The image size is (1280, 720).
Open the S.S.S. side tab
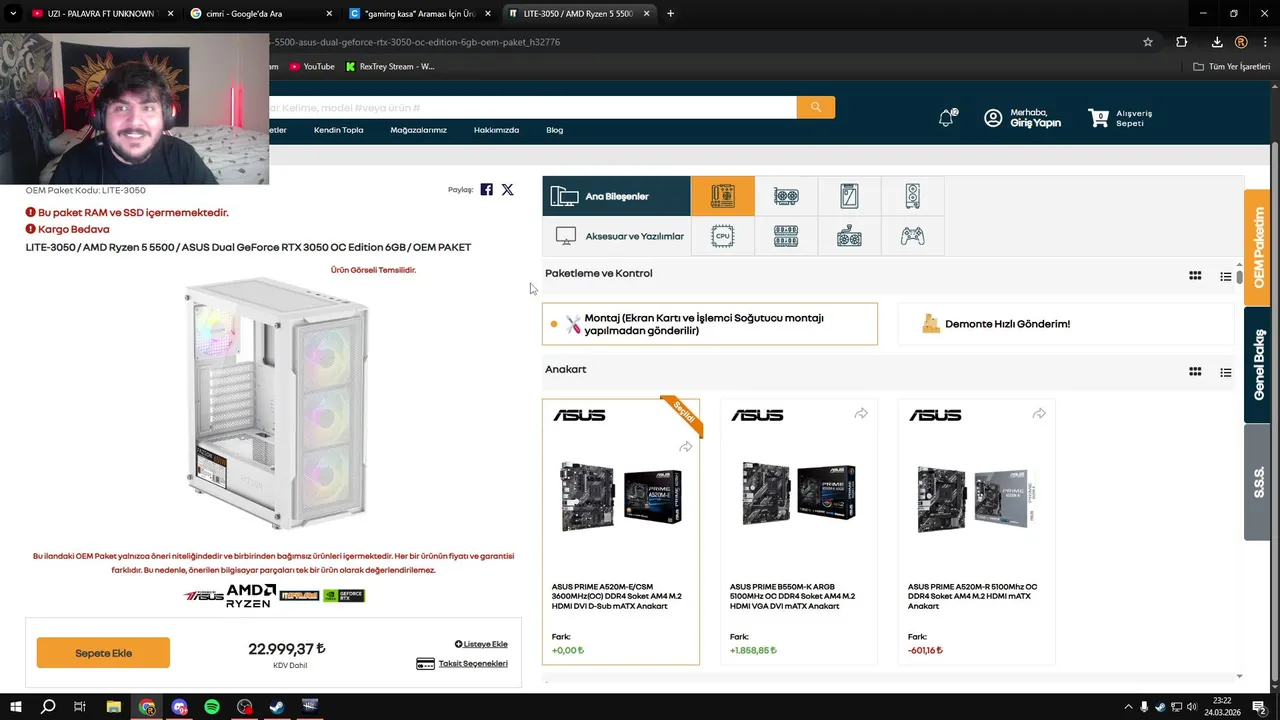click(1257, 482)
